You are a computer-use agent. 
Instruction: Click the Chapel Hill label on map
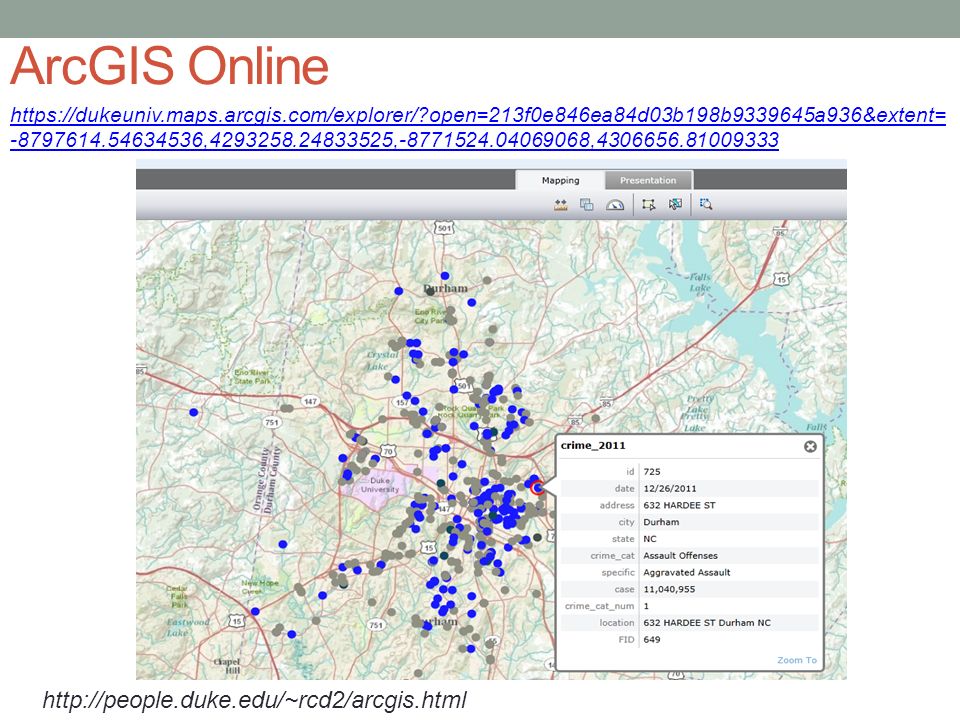(227, 666)
